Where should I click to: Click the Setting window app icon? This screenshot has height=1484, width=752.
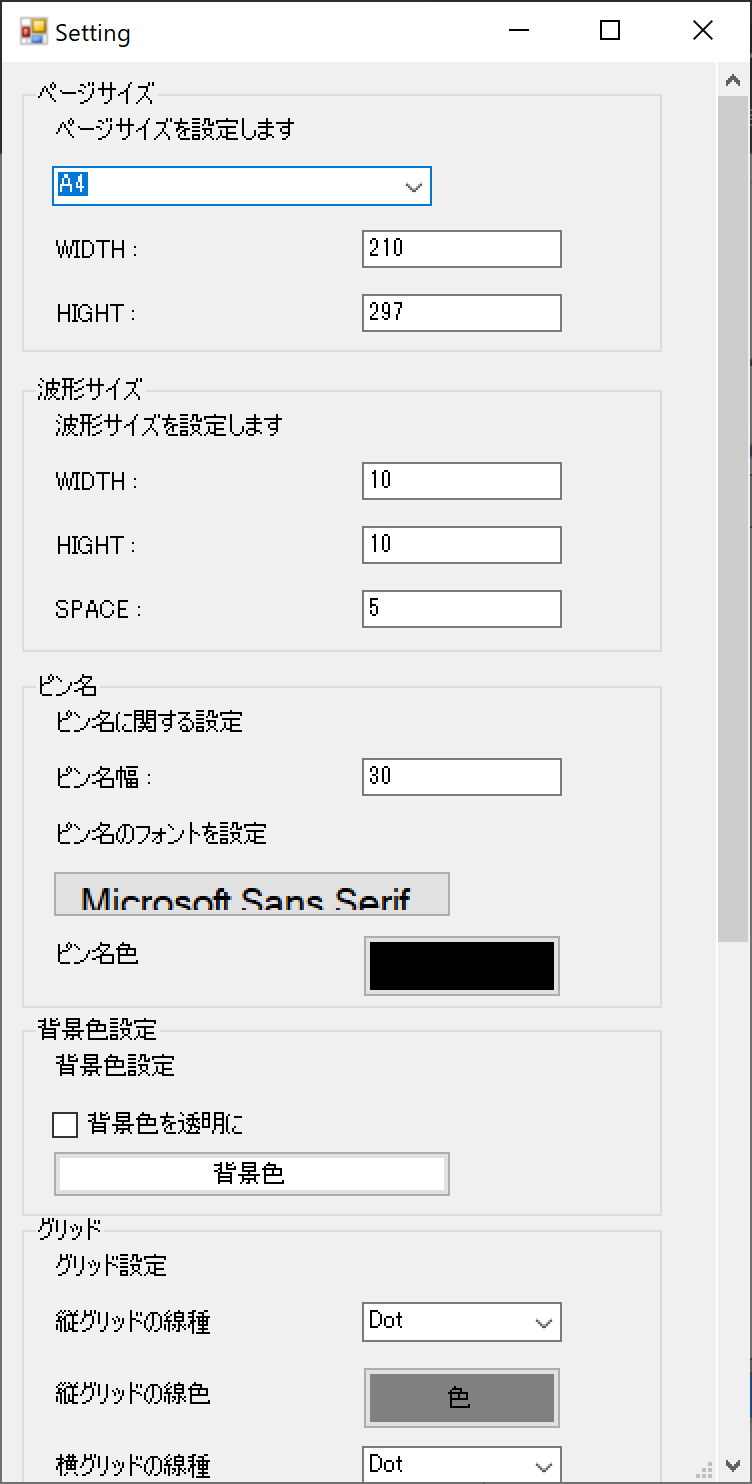[33, 32]
